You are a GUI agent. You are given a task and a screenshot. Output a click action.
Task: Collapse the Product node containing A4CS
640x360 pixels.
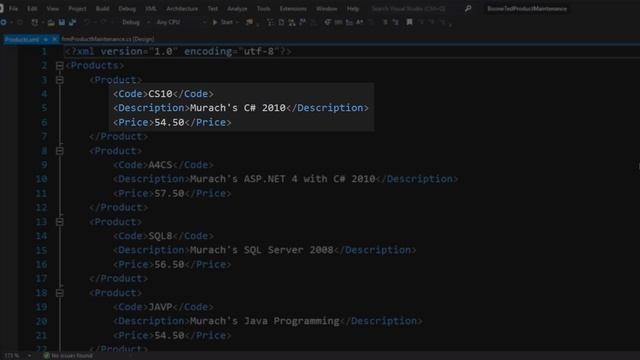pyautogui.click(x=60, y=151)
